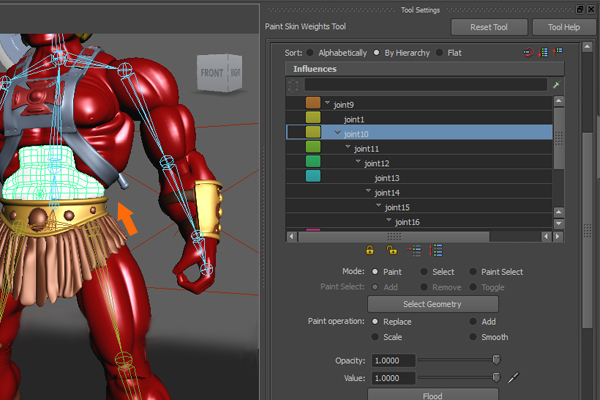Set paint operation to Smooth
600x400 pixels.
tap(473, 337)
